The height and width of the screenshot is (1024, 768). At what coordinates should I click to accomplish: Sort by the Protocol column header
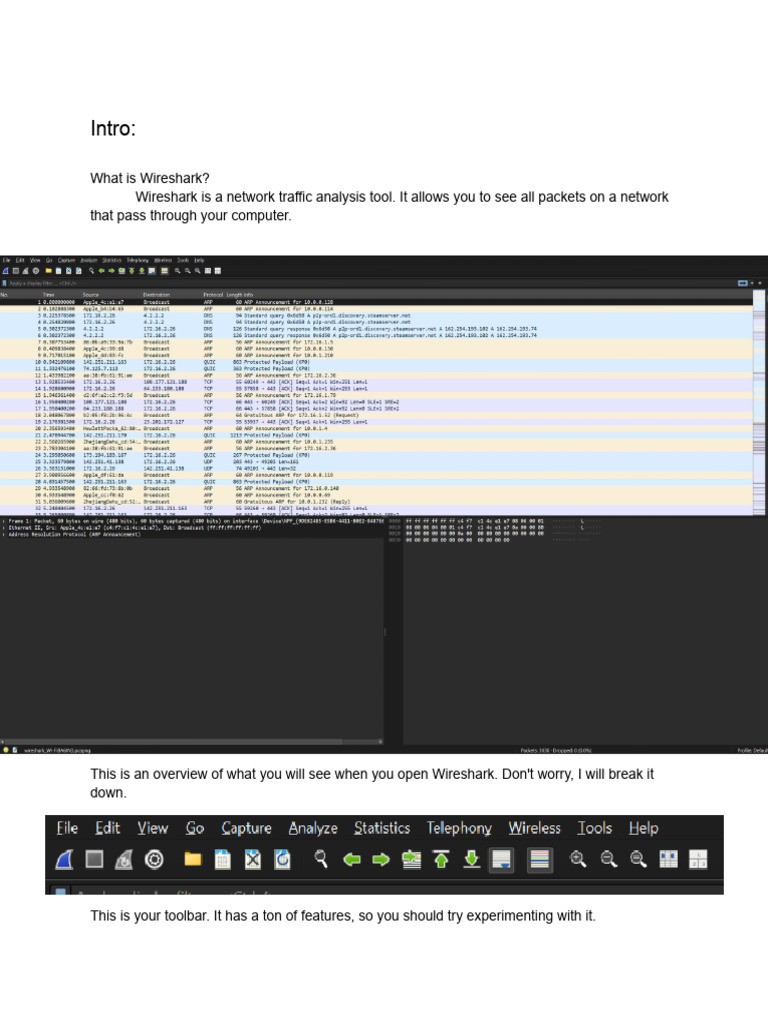pos(213,295)
